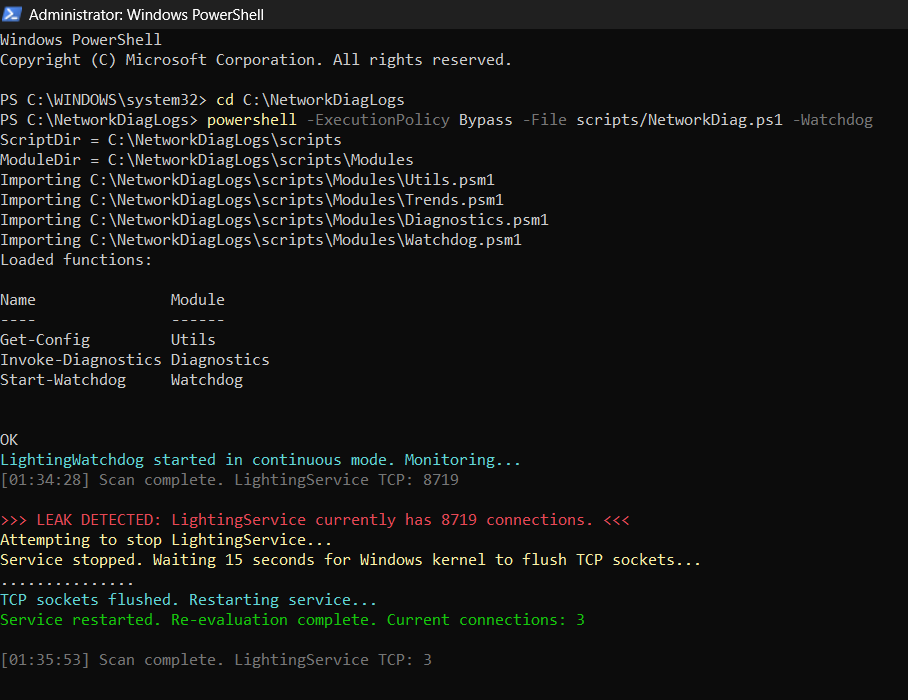
Task: Click the 'Service stopped. Waiting 15 seconds' line
Action: point(350,560)
